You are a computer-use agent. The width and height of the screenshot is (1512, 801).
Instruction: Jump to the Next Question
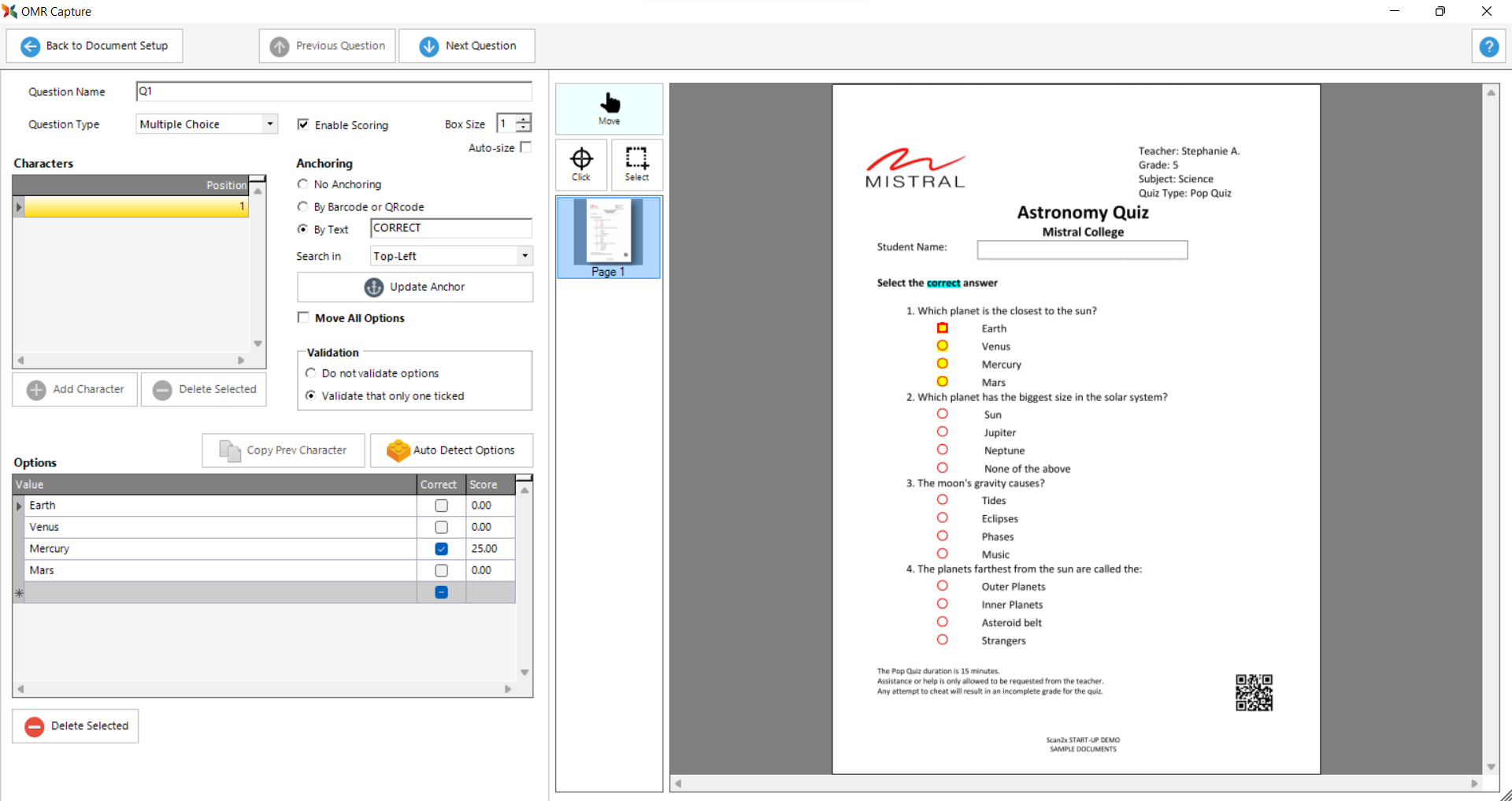click(467, 46)
